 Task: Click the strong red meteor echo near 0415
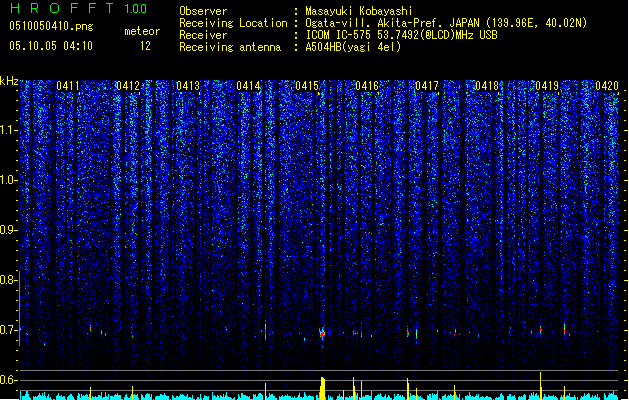pos(322,334)
